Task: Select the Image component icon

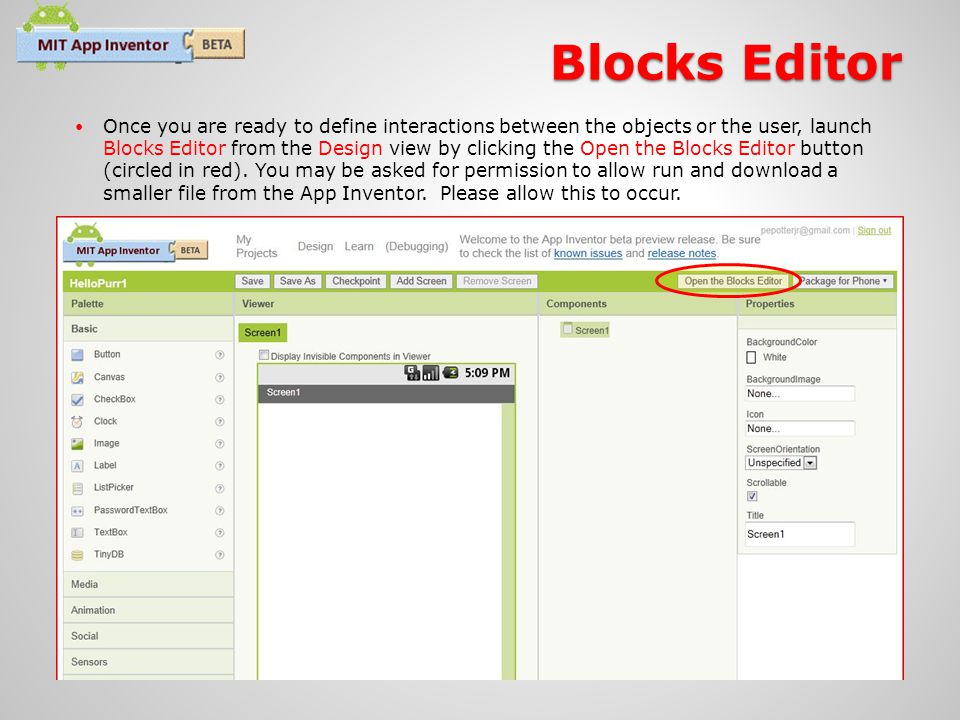Action: click(x=77, y=444)
